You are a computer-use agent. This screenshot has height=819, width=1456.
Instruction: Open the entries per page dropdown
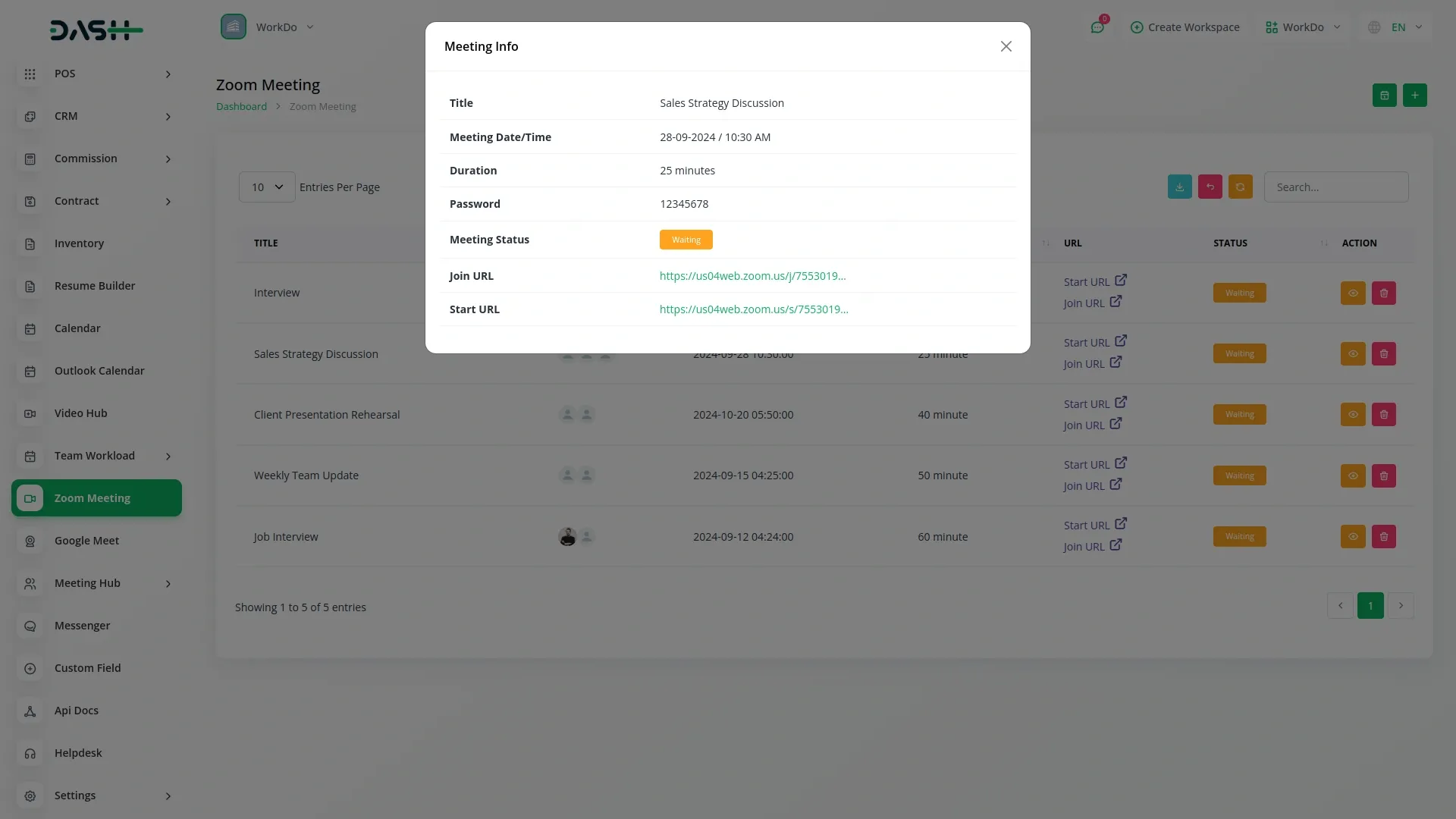[x=267, y=187]
